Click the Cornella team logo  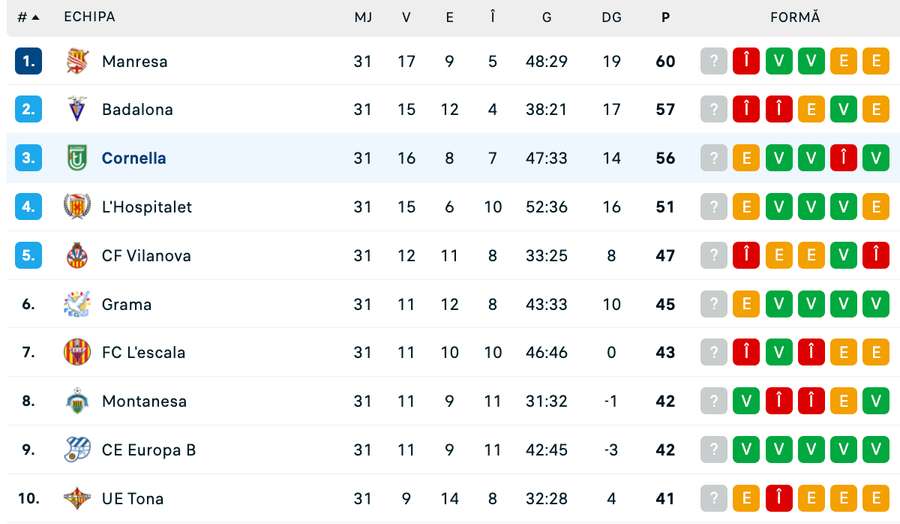tap(77, 158)
